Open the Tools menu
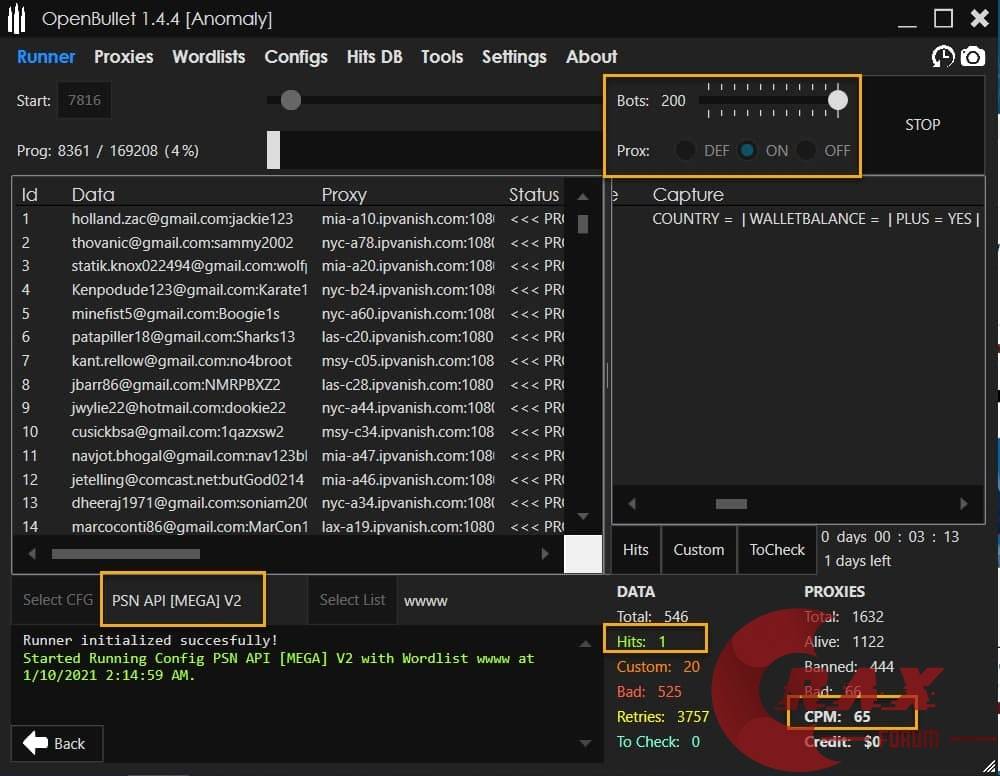 coord(442,57)
